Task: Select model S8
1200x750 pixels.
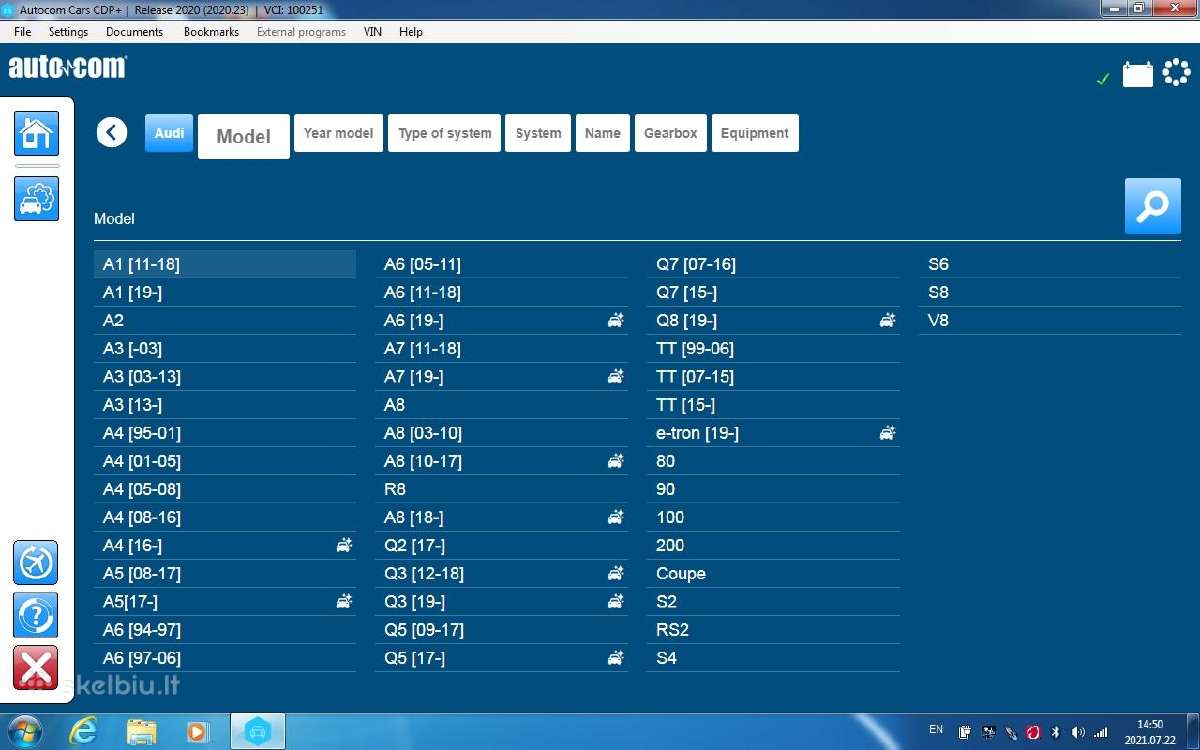Action: (x=1050, y=292)
